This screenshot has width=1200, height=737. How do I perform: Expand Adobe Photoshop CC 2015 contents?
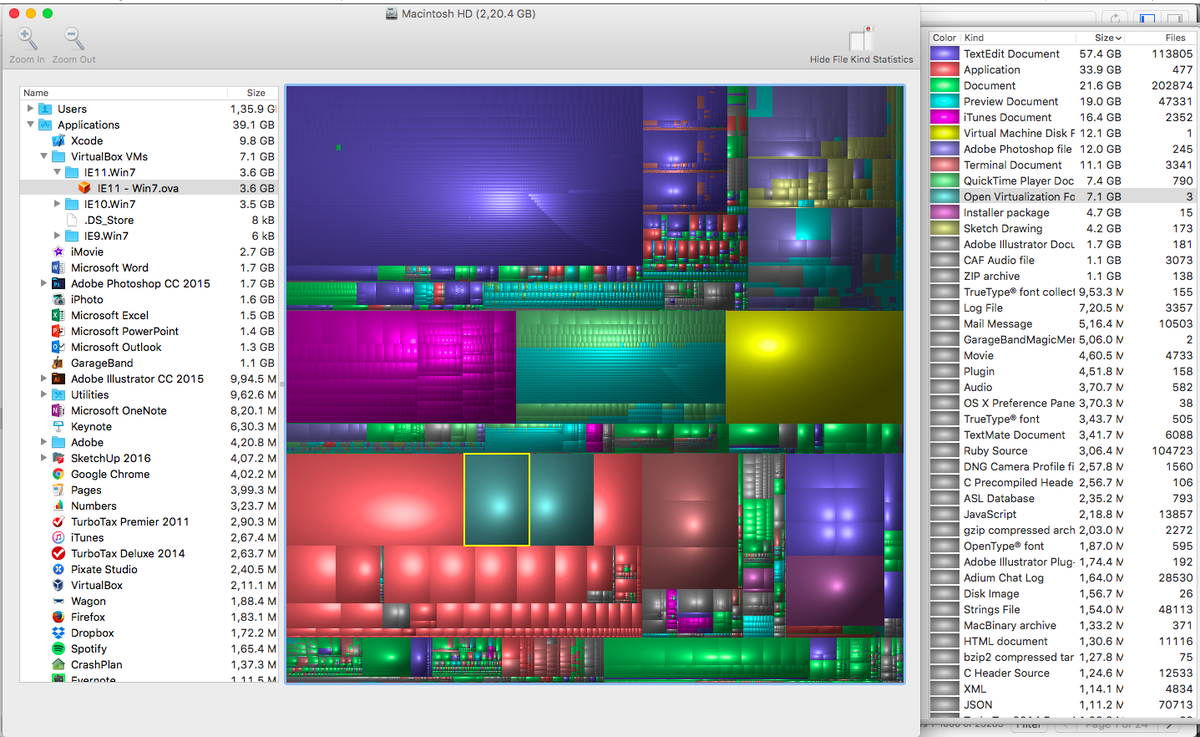point(44,284)
